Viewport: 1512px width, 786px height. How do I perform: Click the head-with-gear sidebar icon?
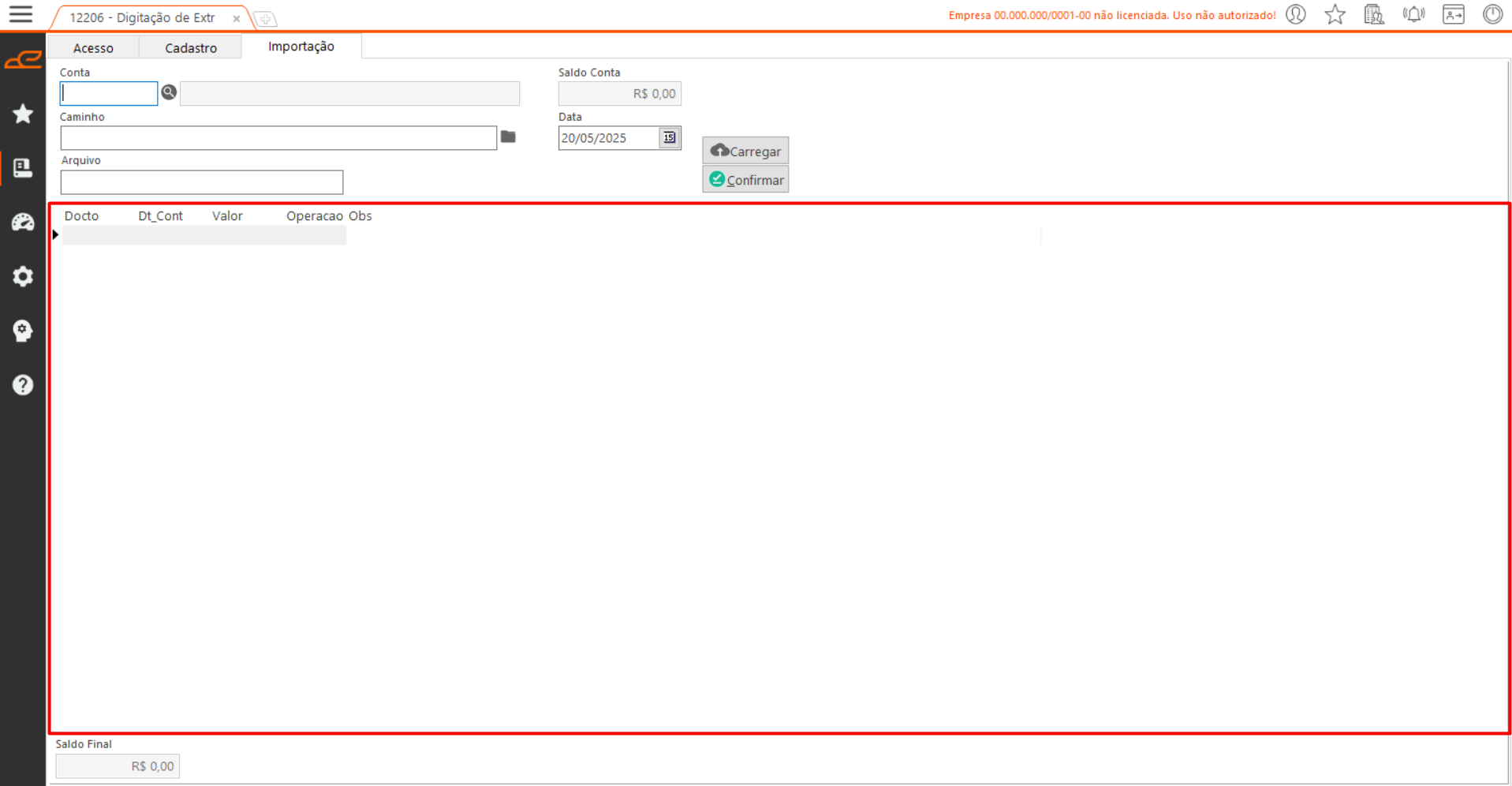point(23,330)
